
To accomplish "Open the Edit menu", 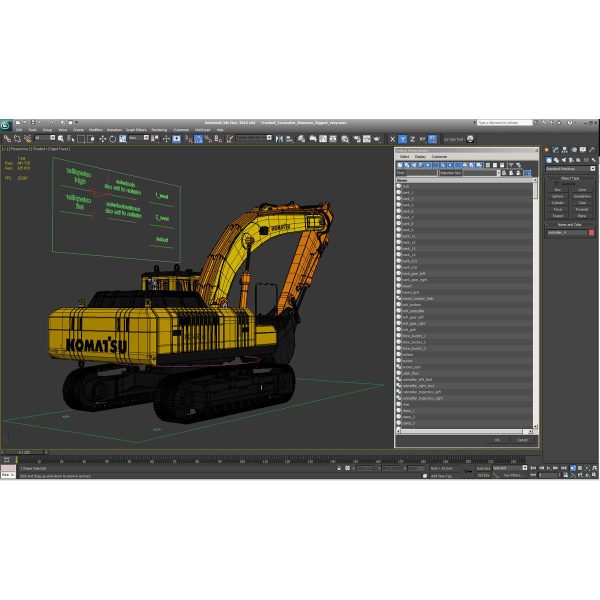I will (19, 130).
